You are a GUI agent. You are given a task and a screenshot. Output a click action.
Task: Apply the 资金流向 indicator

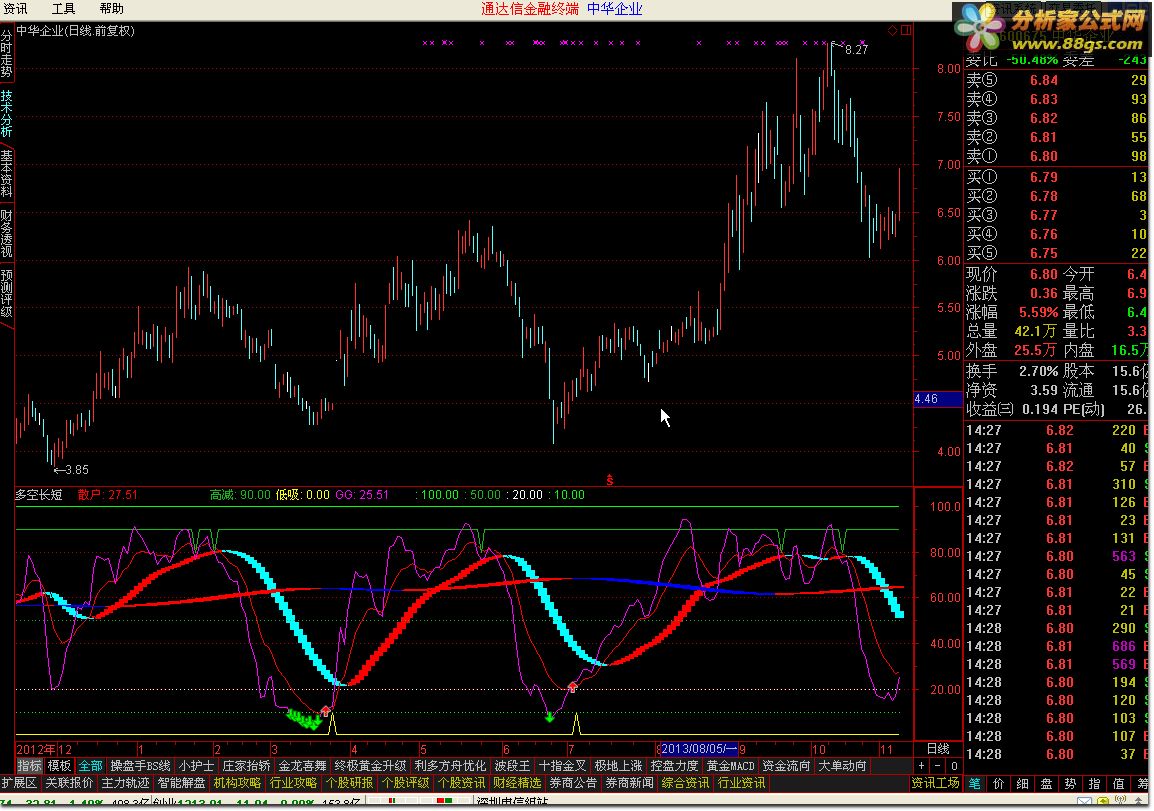pyautogui.click(x=787, y=766)
